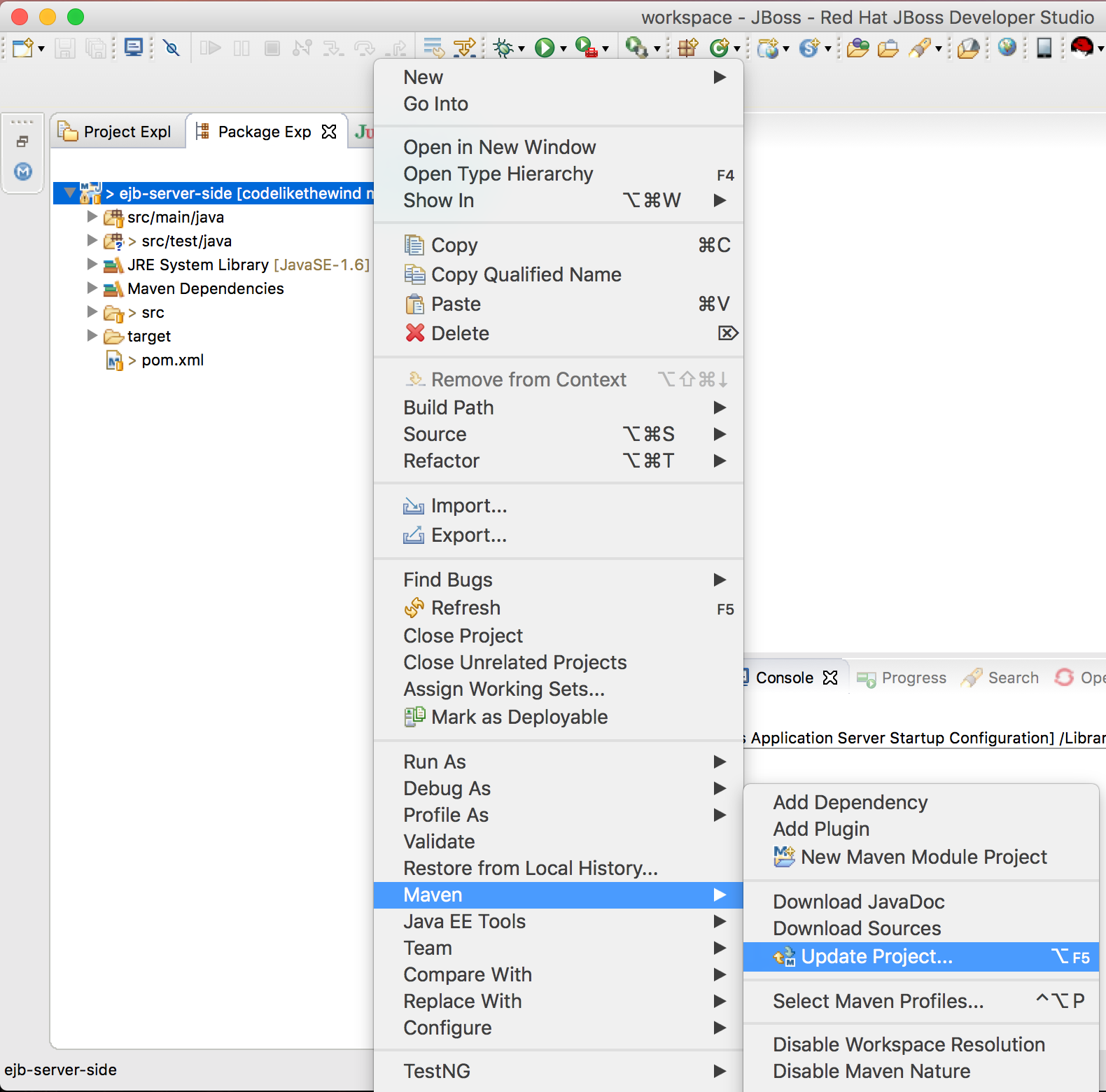Open the Run dropdown arrow
Viewport: 1106px width, 1092px height.
(563, 48)
